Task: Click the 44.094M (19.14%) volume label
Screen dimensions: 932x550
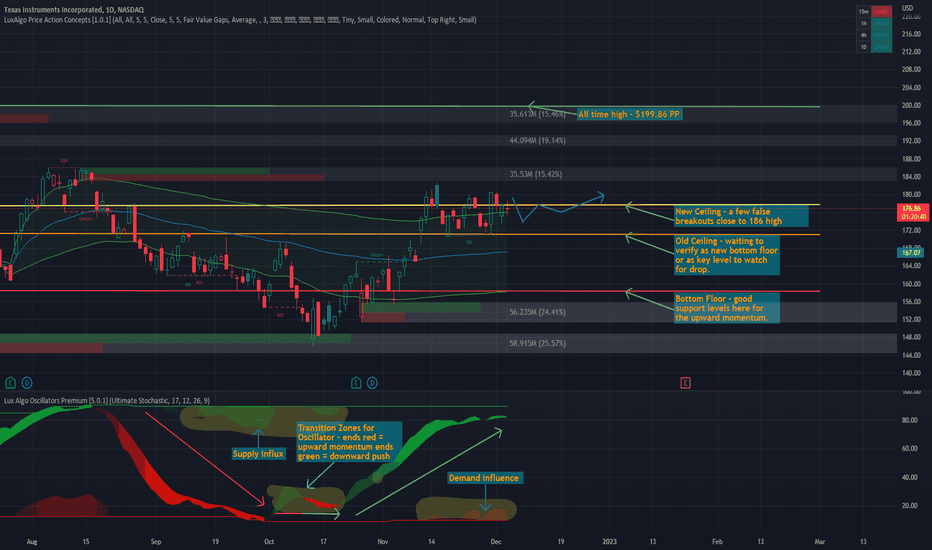Action: point(537,141)
